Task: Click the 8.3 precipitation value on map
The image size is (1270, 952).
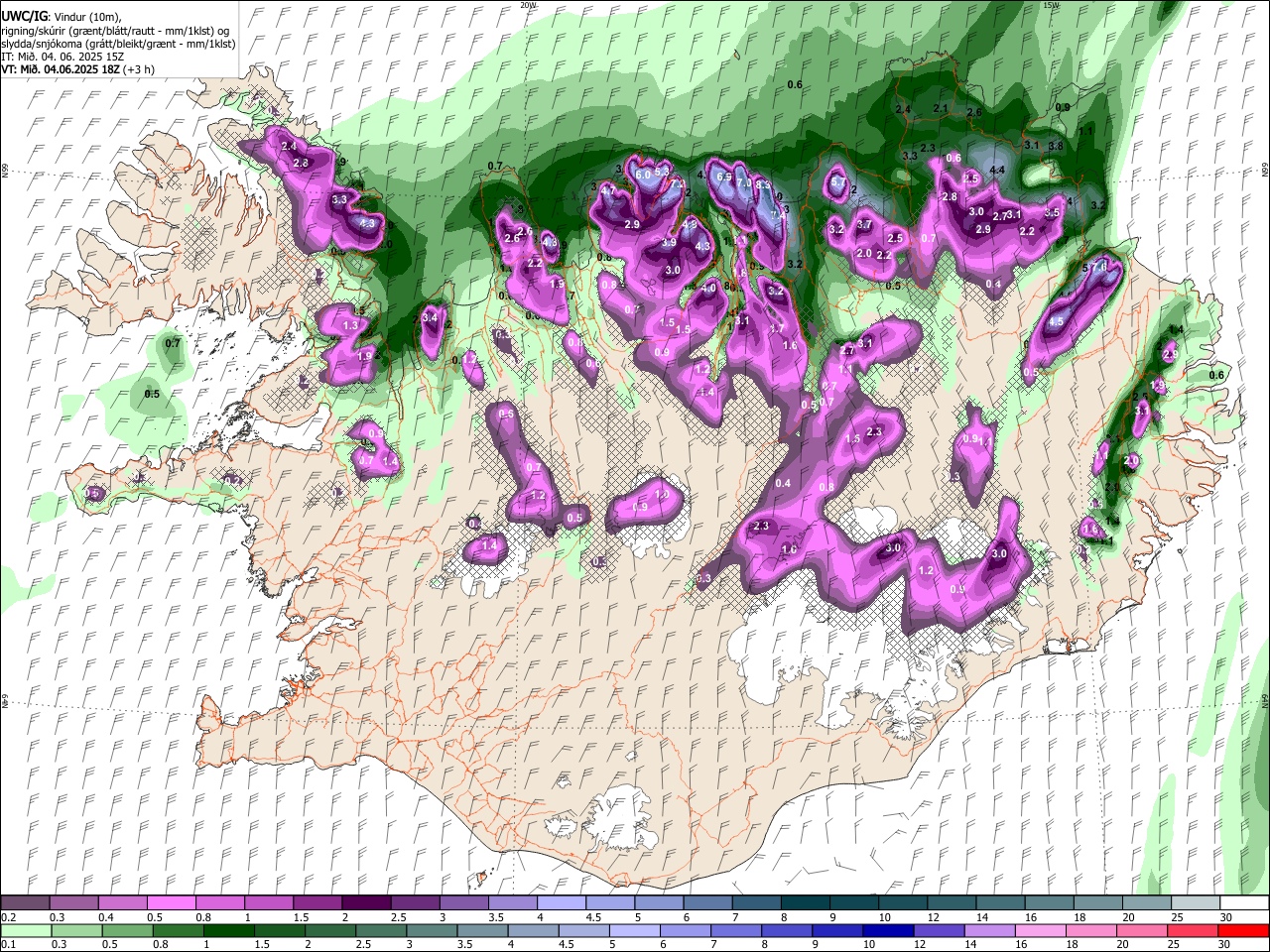Action: [763, 184]
